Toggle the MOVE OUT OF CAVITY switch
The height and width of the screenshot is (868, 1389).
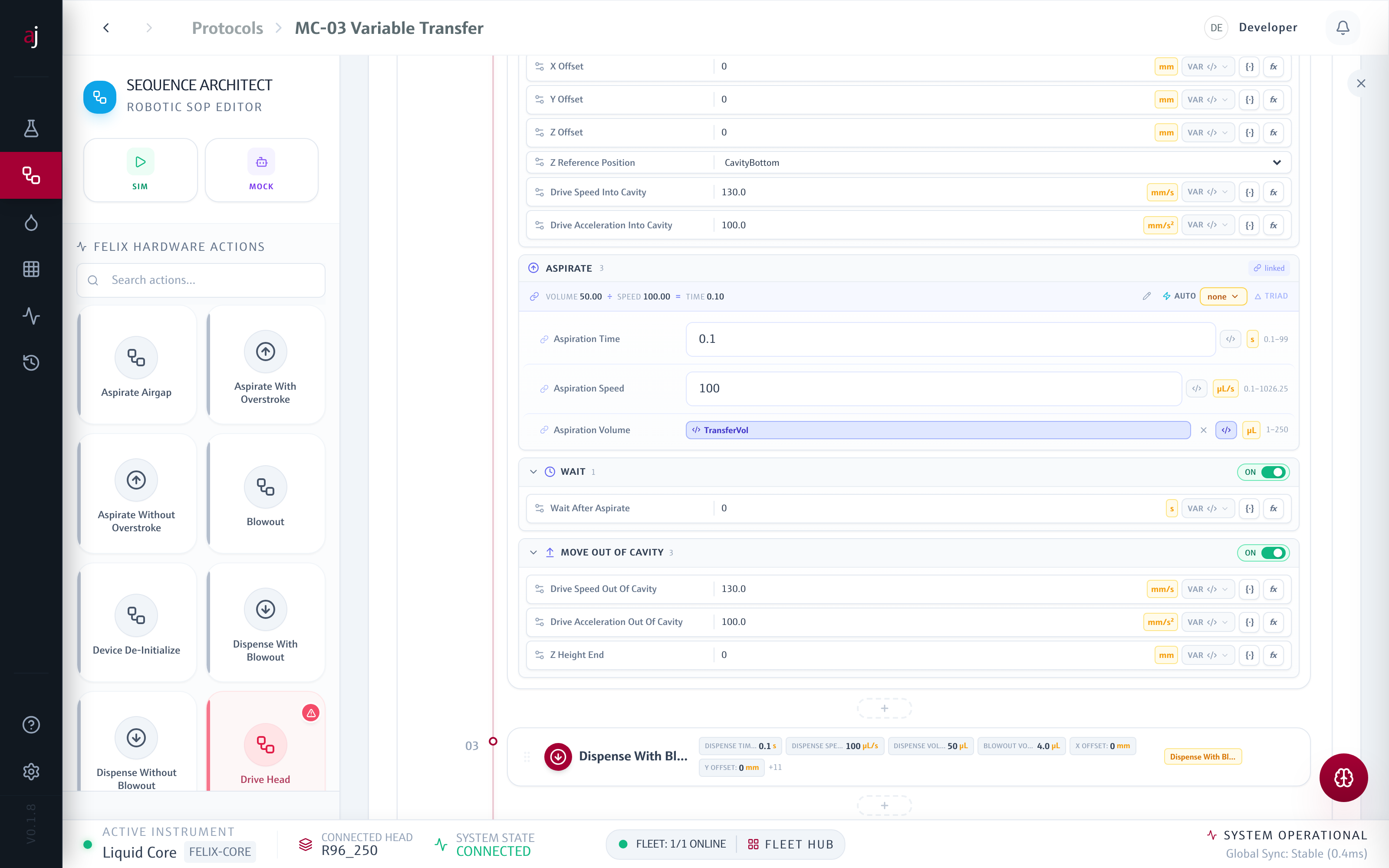point(1263,553)
